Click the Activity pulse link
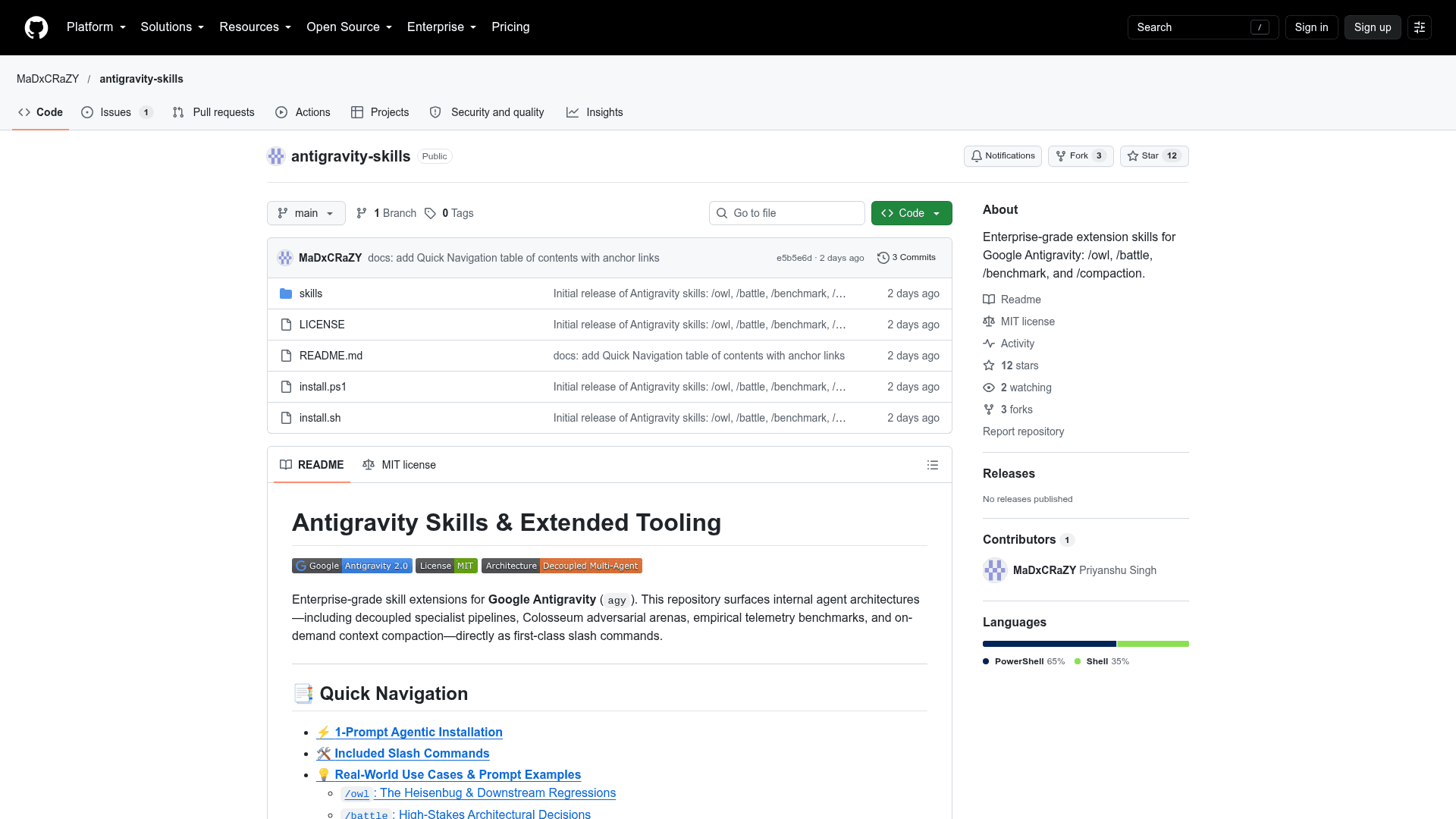Viewport: 1456px width, 819px height. pyautogui.click(x=1009, y=344)
